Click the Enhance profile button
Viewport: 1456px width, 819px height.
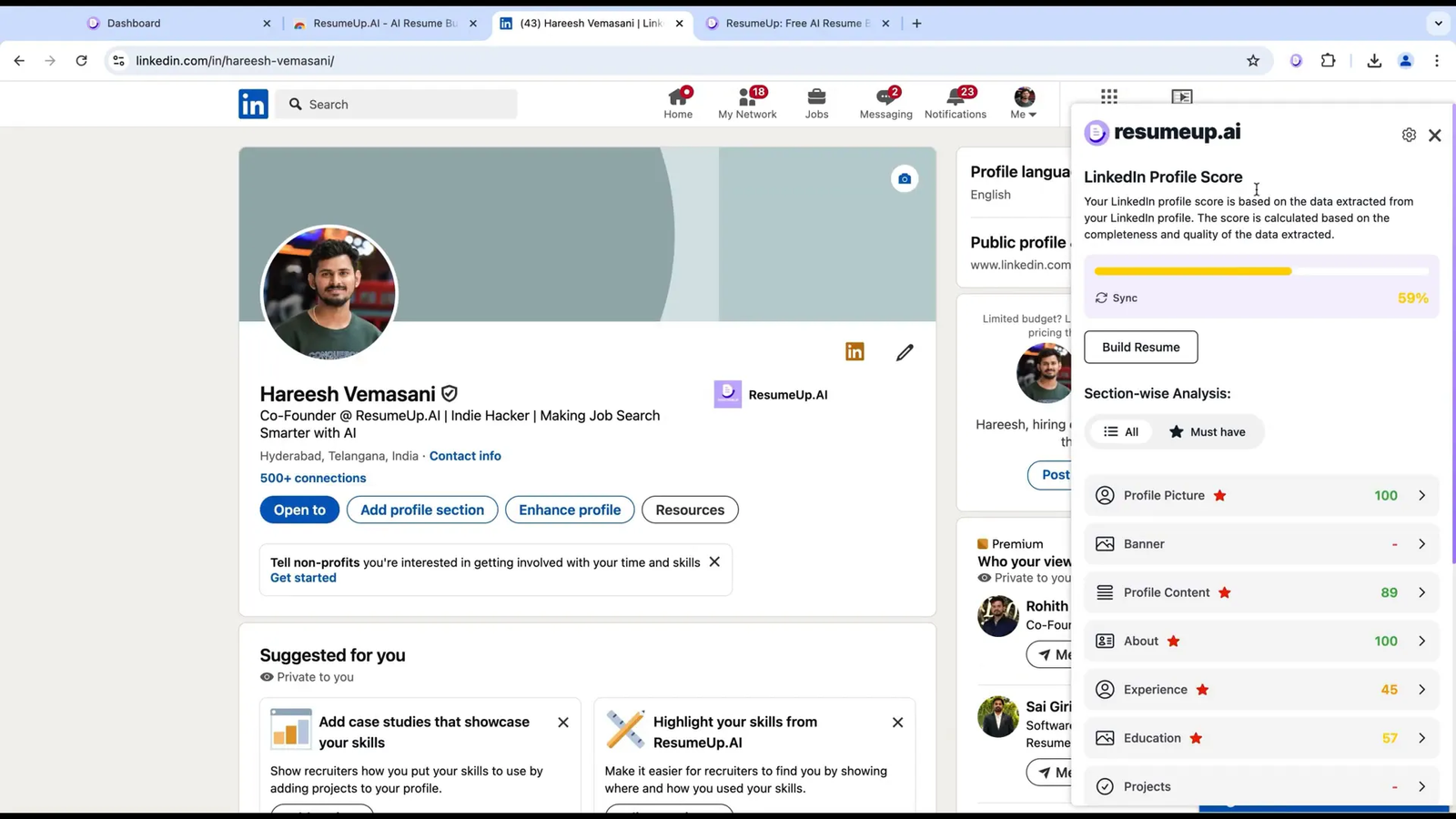(x=570, y=510)
